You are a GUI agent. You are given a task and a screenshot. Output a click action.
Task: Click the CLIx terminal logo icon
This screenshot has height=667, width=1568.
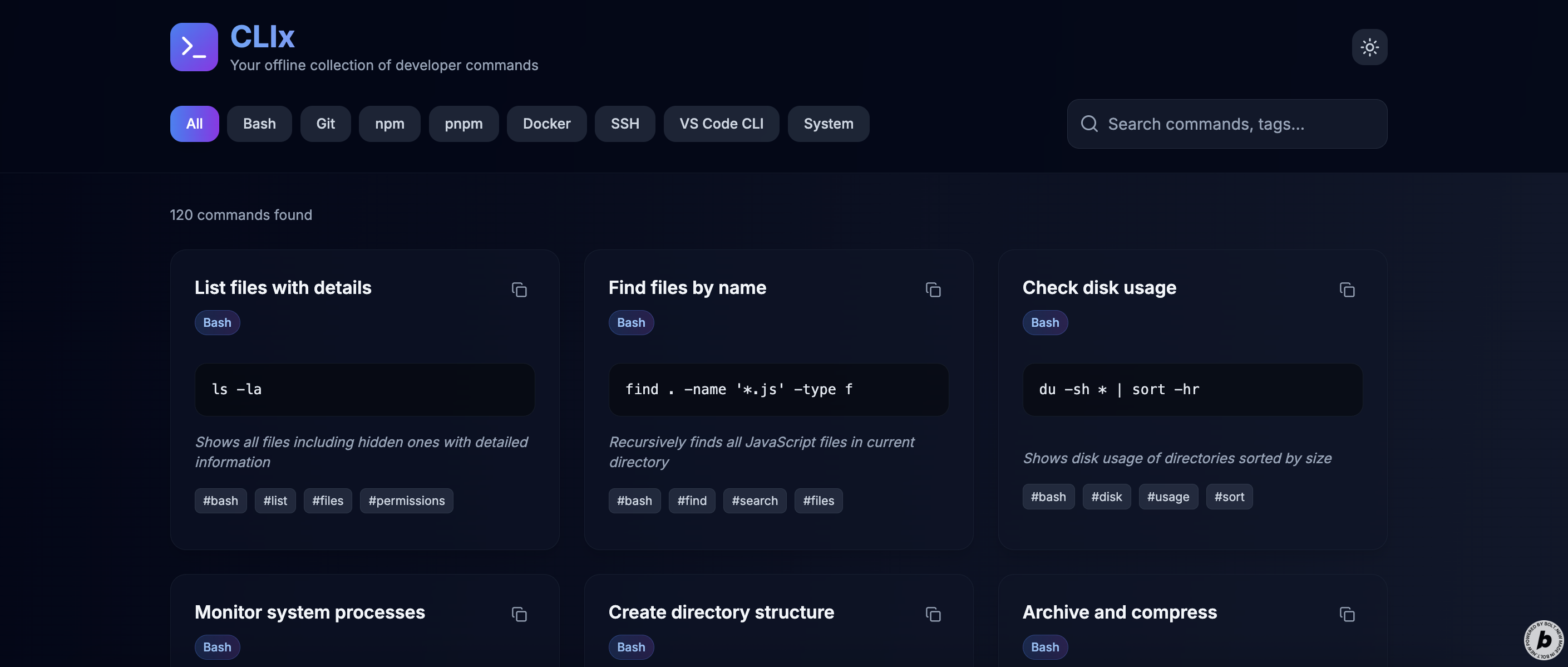click(x=194, y=47)
